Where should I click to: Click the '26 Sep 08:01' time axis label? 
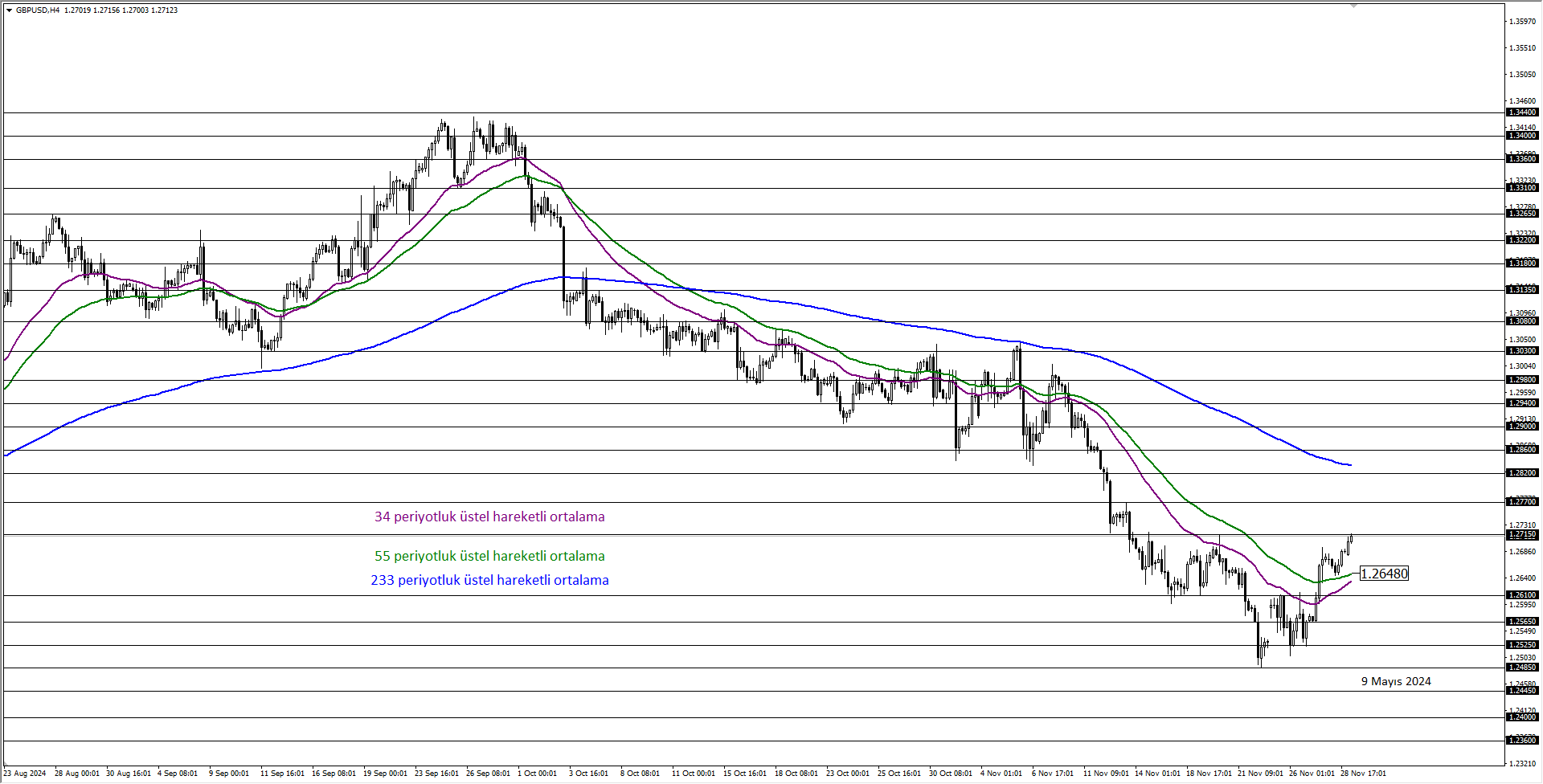(488, 774)
